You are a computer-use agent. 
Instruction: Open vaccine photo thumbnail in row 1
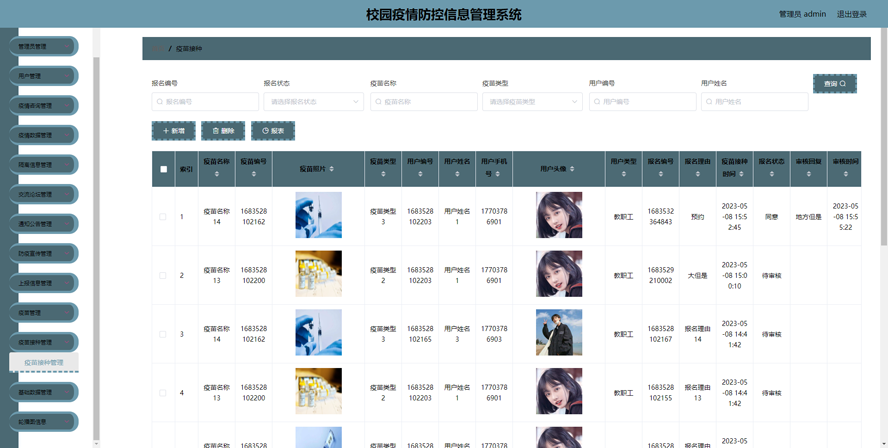click(x=318, y=215)
